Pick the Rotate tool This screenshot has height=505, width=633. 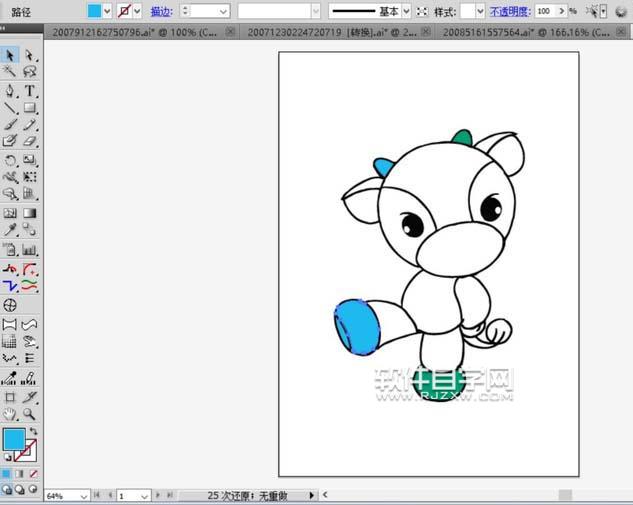pos(10,160)
